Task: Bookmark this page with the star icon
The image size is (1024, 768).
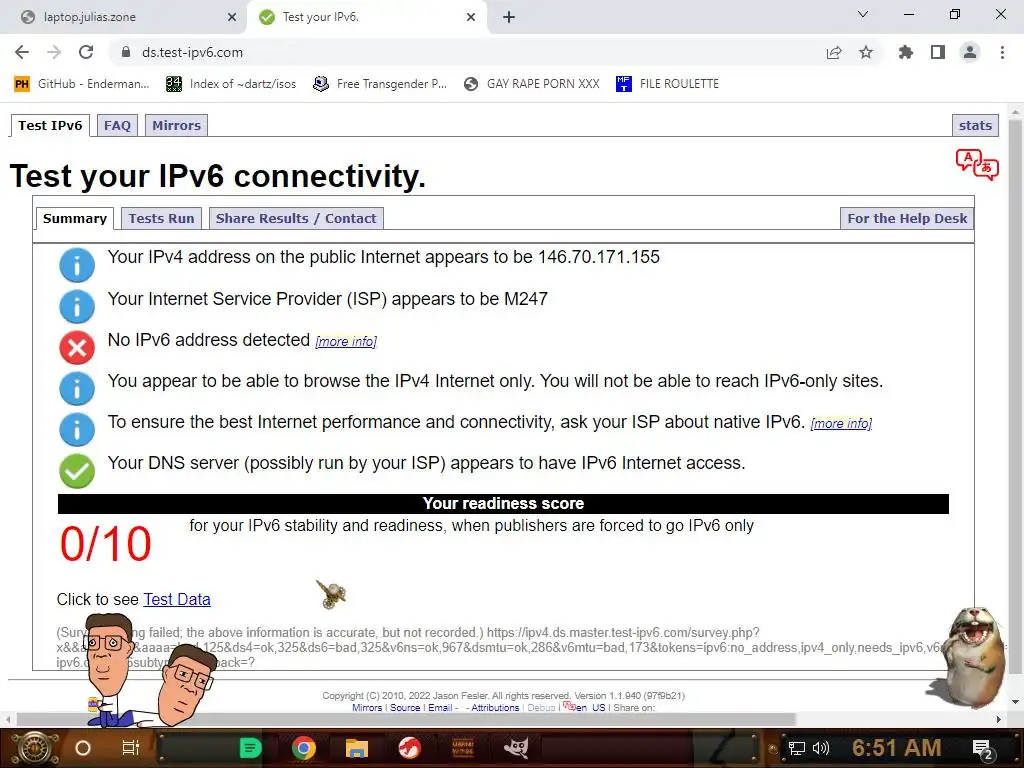Action: point(866,52)
